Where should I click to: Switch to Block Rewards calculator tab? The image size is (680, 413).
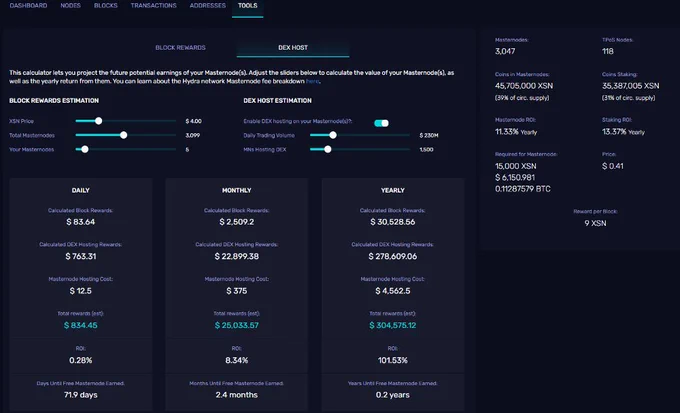[180, 48]
